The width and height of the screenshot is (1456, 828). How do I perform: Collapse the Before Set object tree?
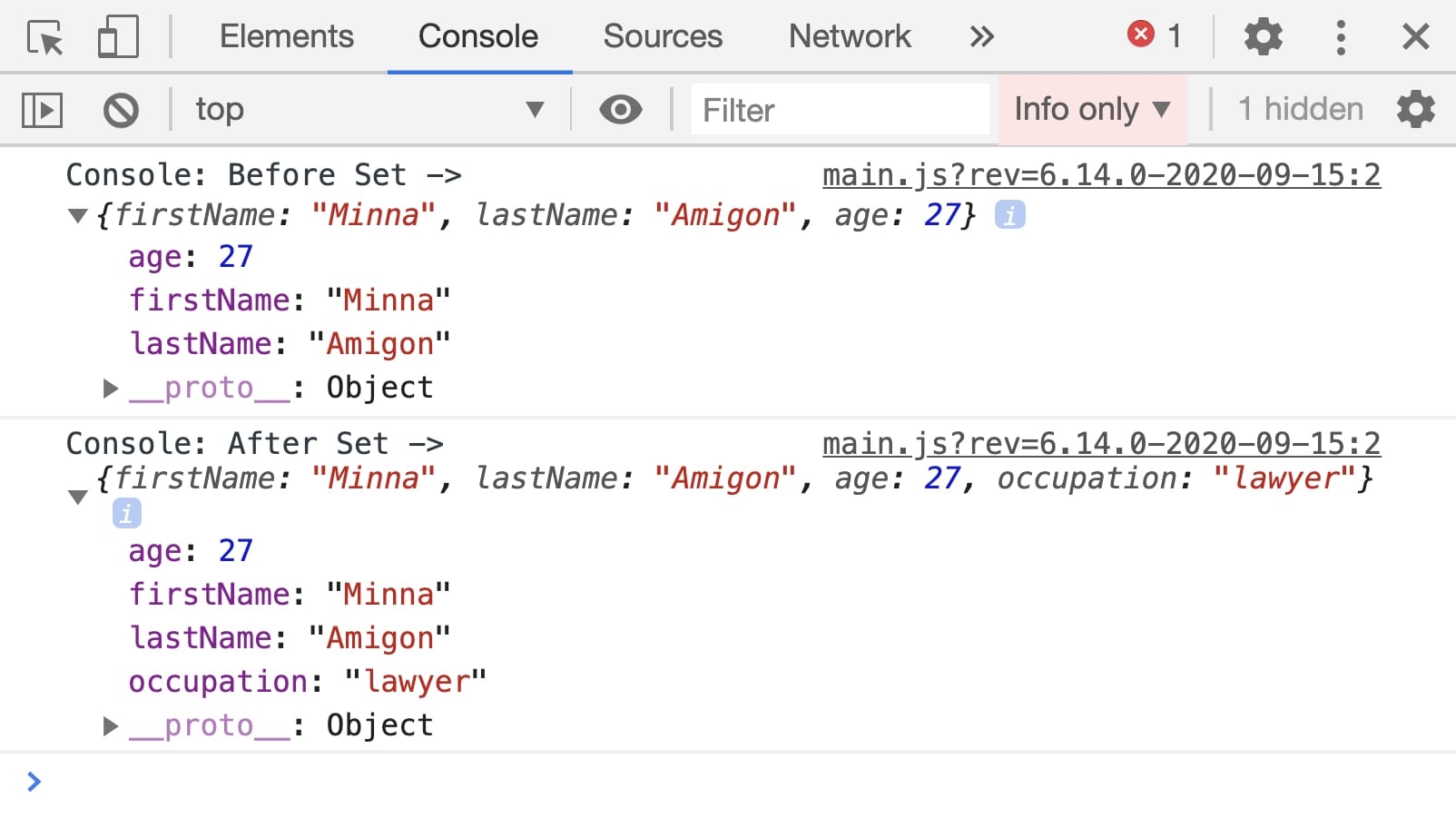click(79, 216)
